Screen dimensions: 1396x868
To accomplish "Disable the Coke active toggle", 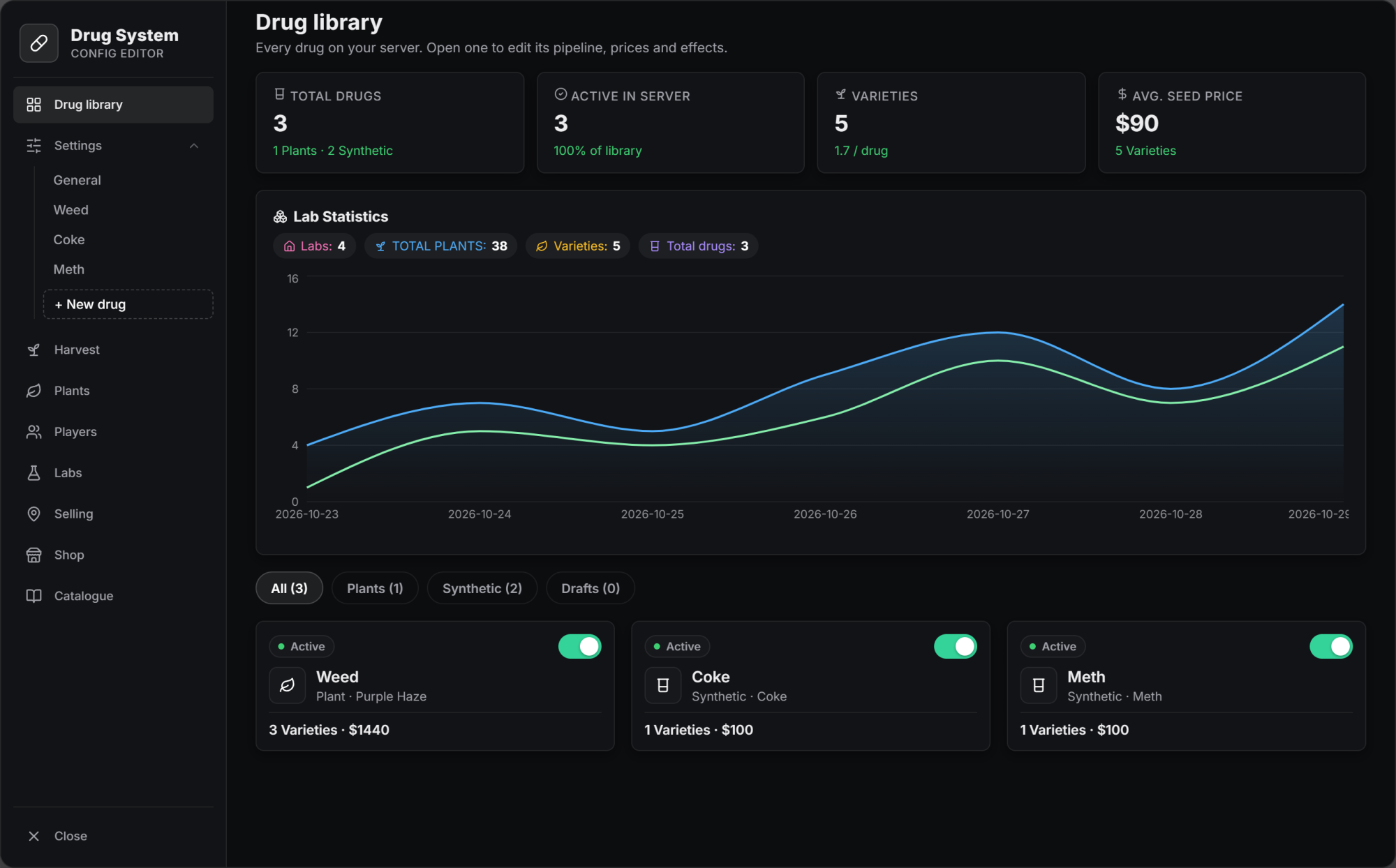I will click(x=956, y=647).
